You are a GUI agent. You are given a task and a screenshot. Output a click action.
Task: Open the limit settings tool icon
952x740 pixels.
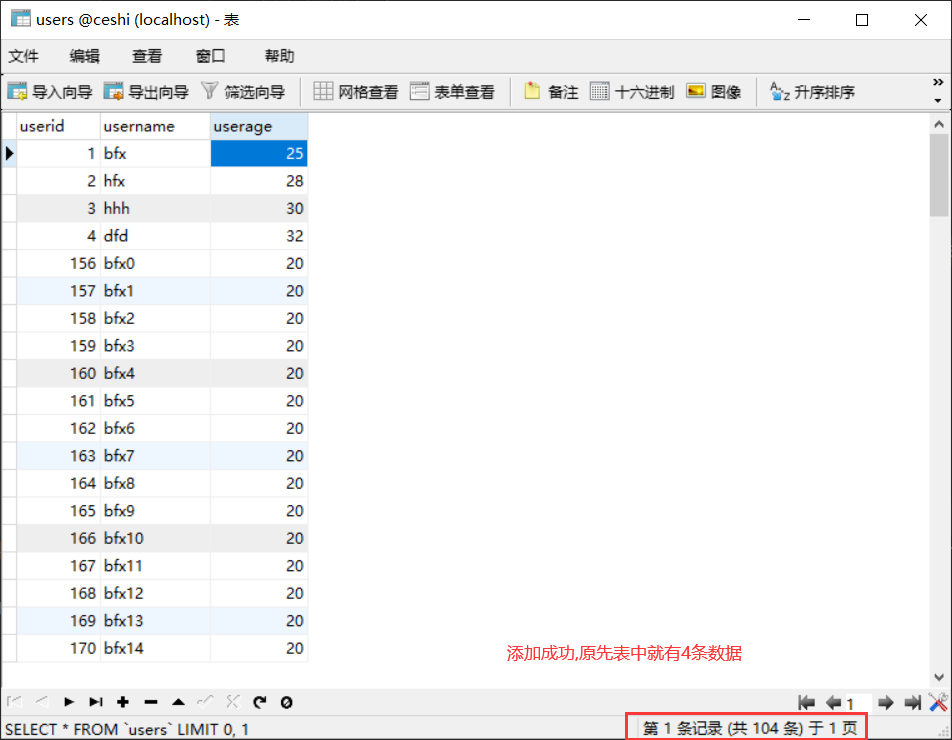[x=938, y=702]
